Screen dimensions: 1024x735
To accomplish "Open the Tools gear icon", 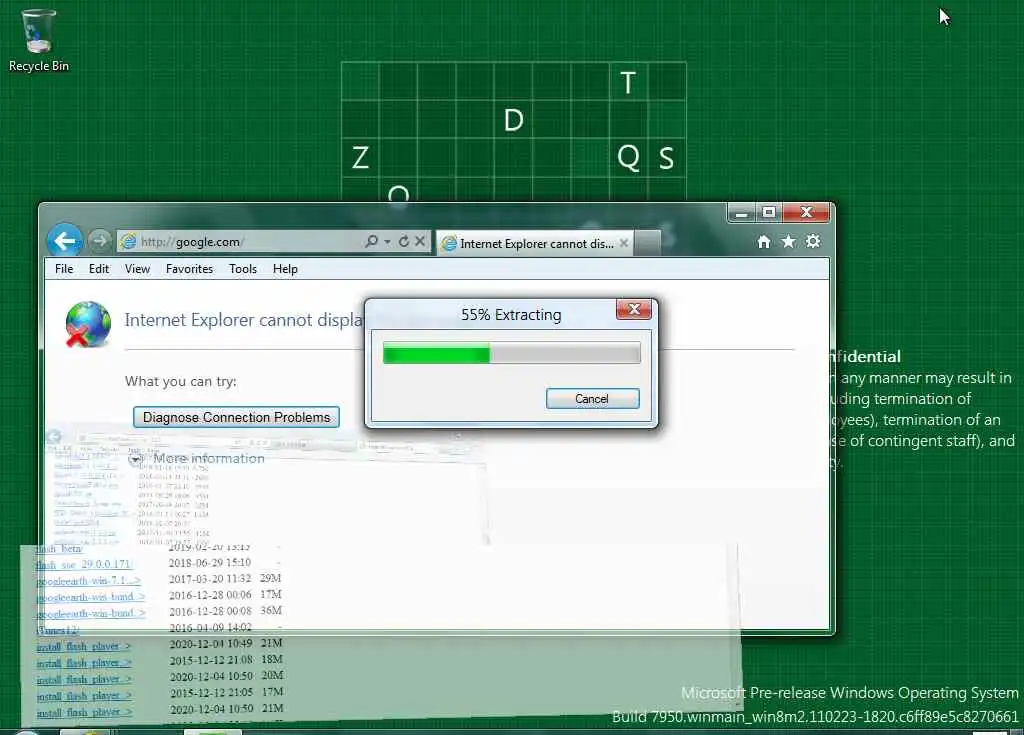I will point(813,242).
